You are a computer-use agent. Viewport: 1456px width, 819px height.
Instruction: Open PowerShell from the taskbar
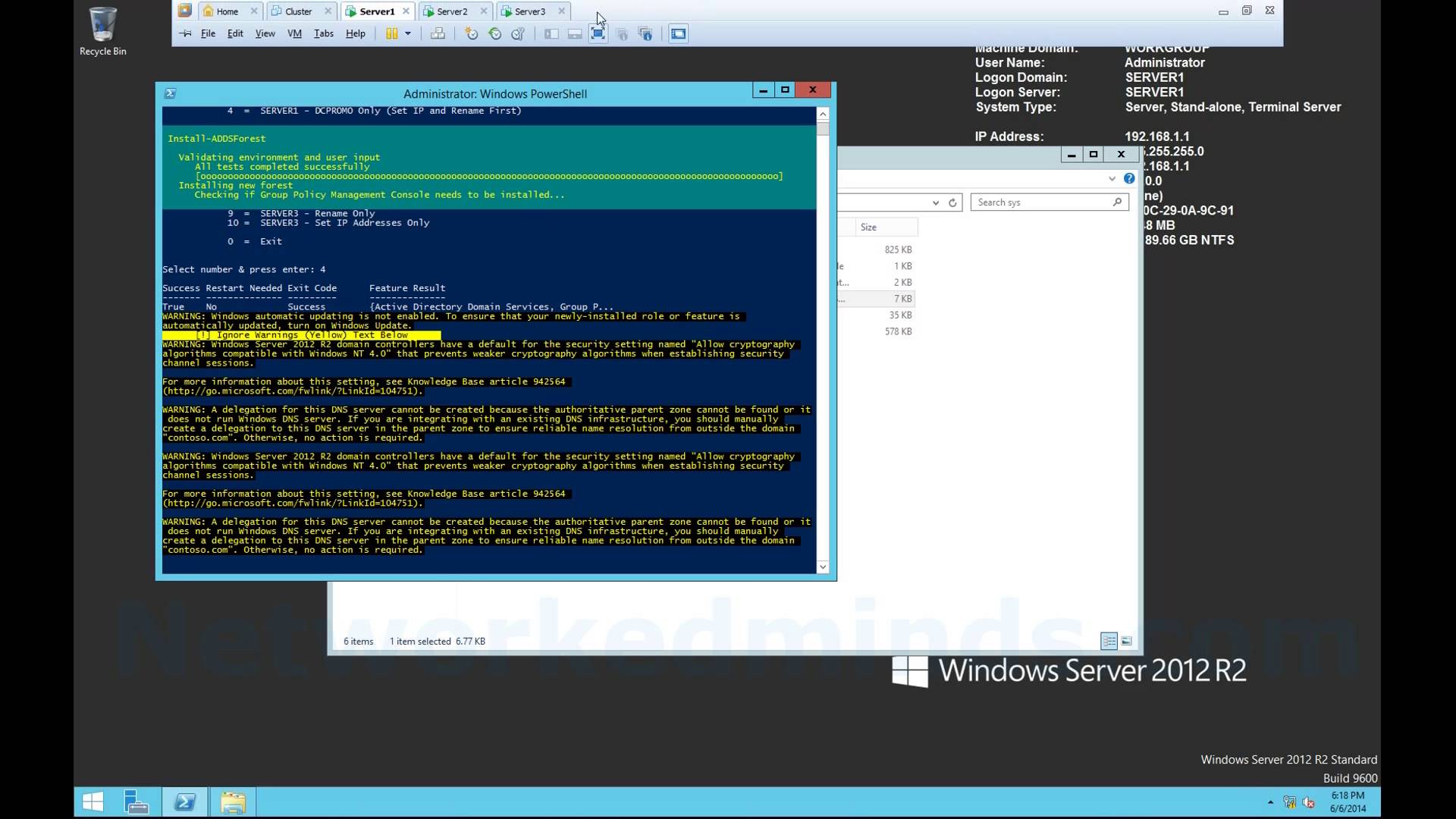pos(185,802)
